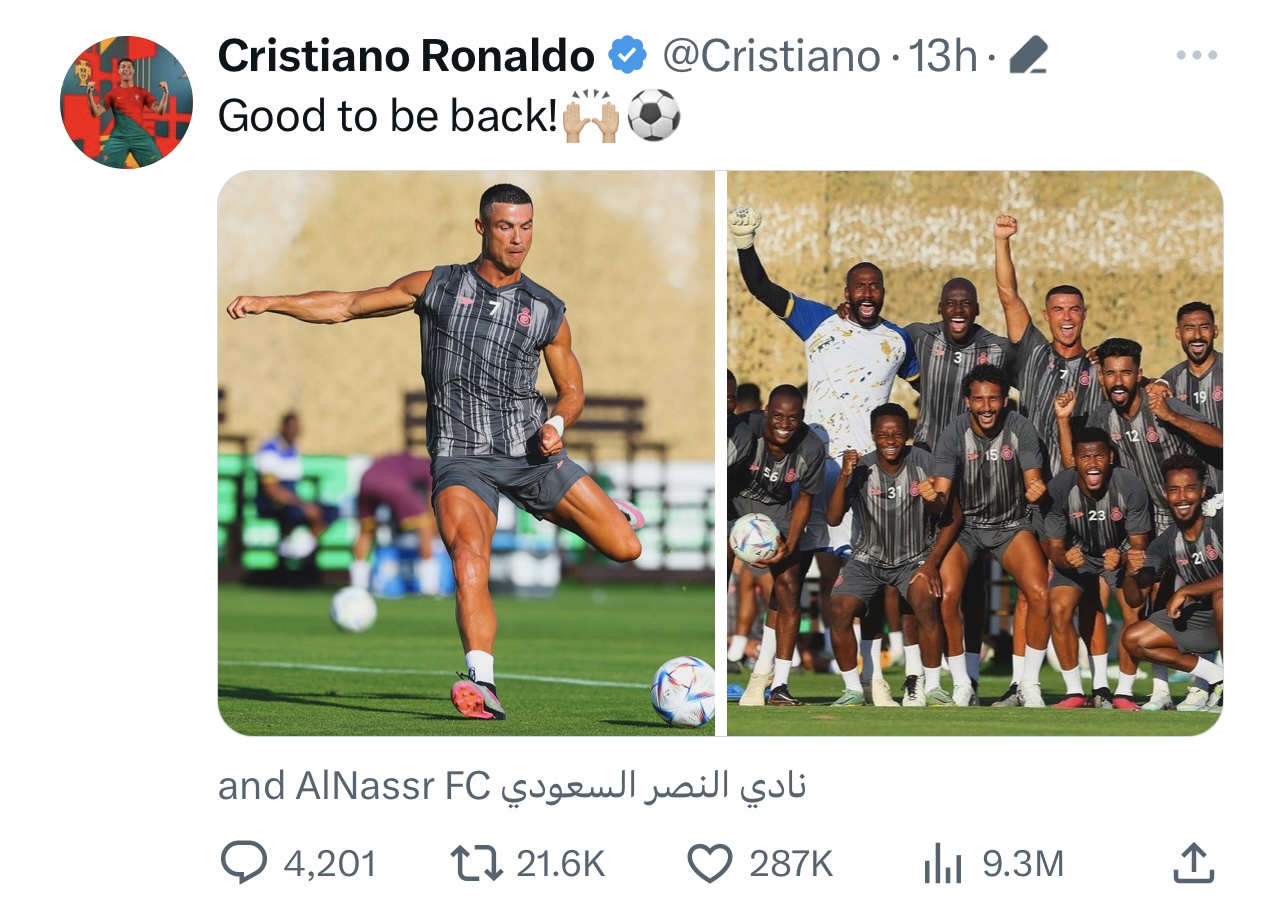The image size is (1284, 907).
Task: Click the 287K likes count
Action: pos(791,864)
